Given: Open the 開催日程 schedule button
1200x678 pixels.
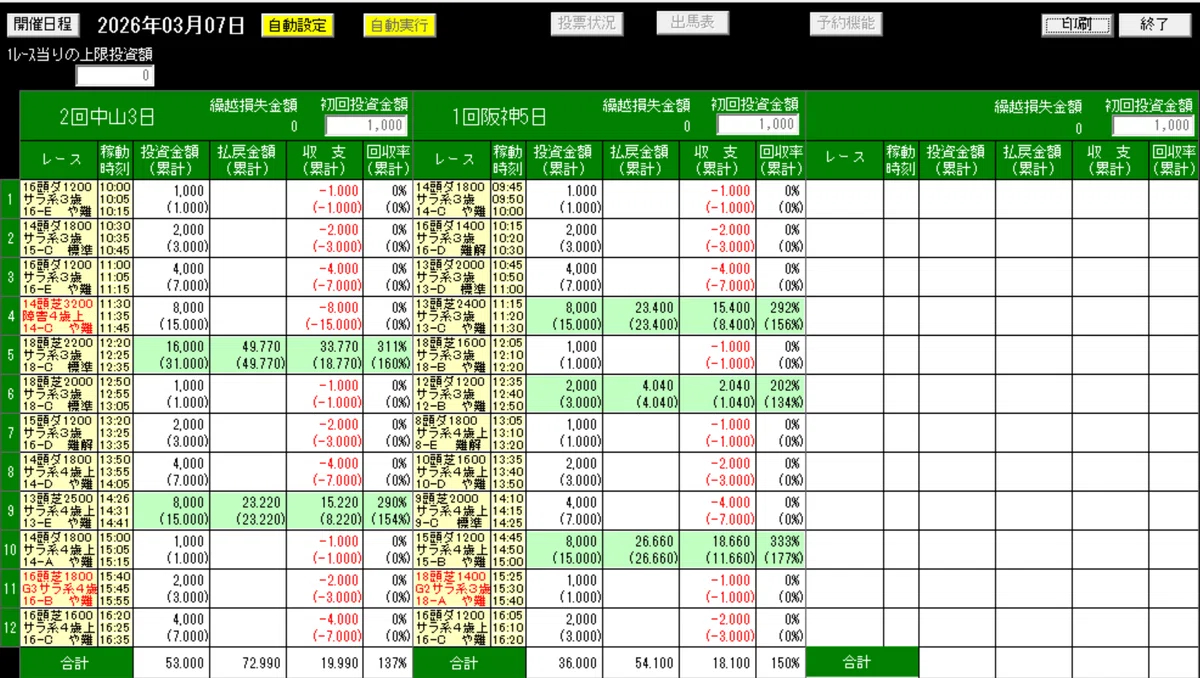Looking at the screenshot, I should pos(43,24).
